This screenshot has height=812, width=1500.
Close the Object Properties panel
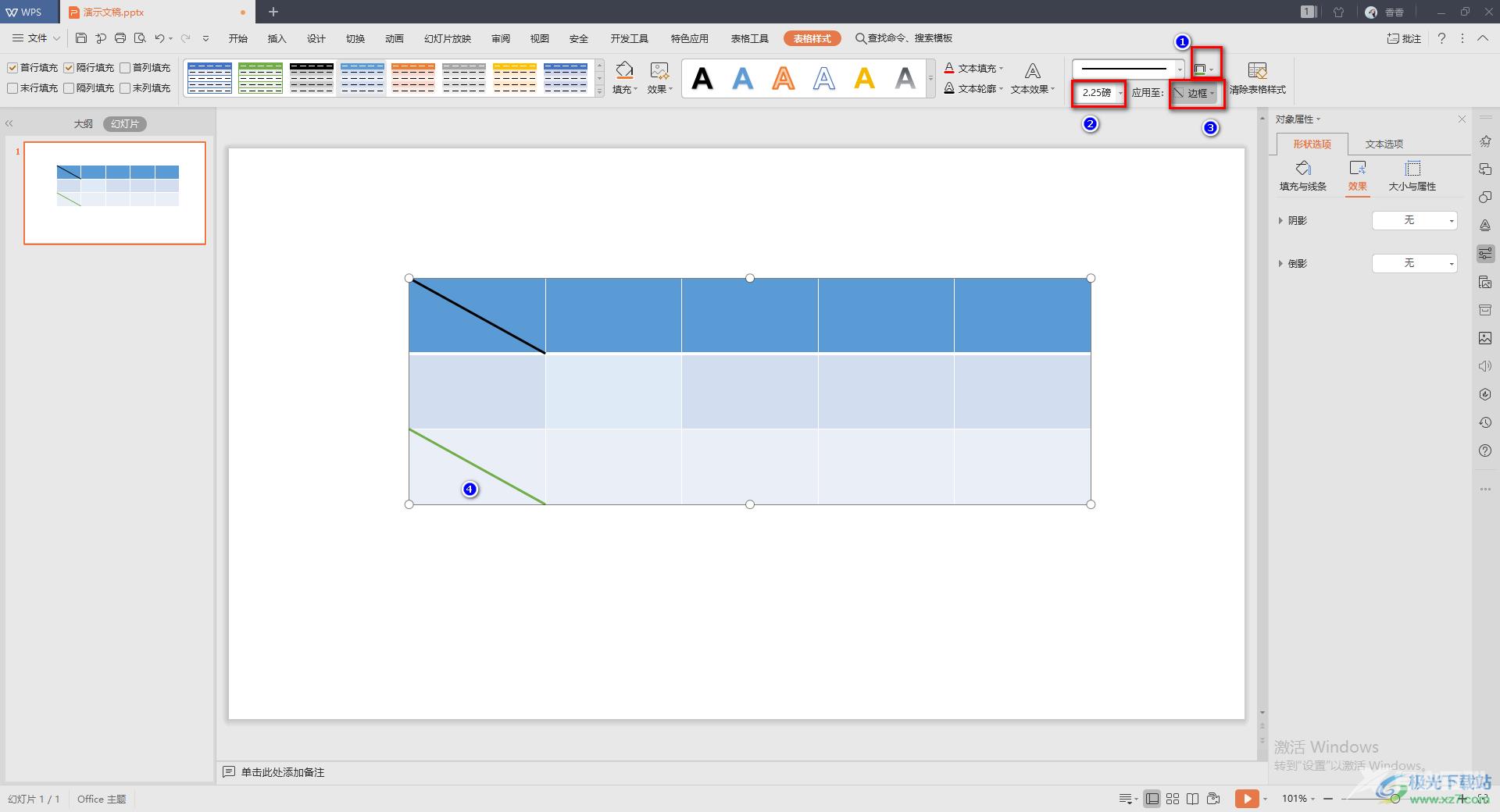pyautogui.click(x=1462, y=119)
